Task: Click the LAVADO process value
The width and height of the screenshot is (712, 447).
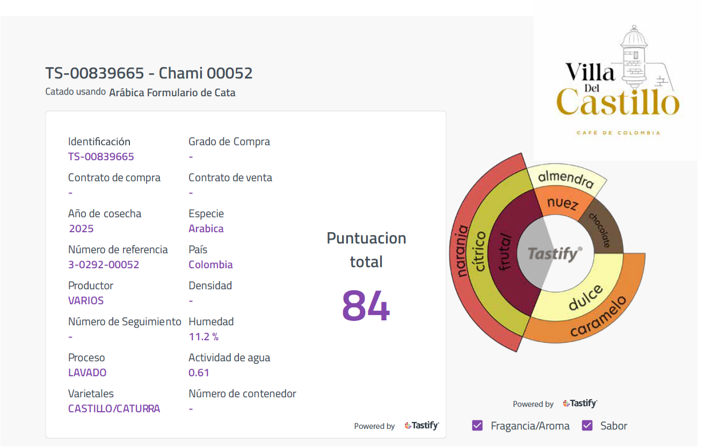Action: point(87,373)
